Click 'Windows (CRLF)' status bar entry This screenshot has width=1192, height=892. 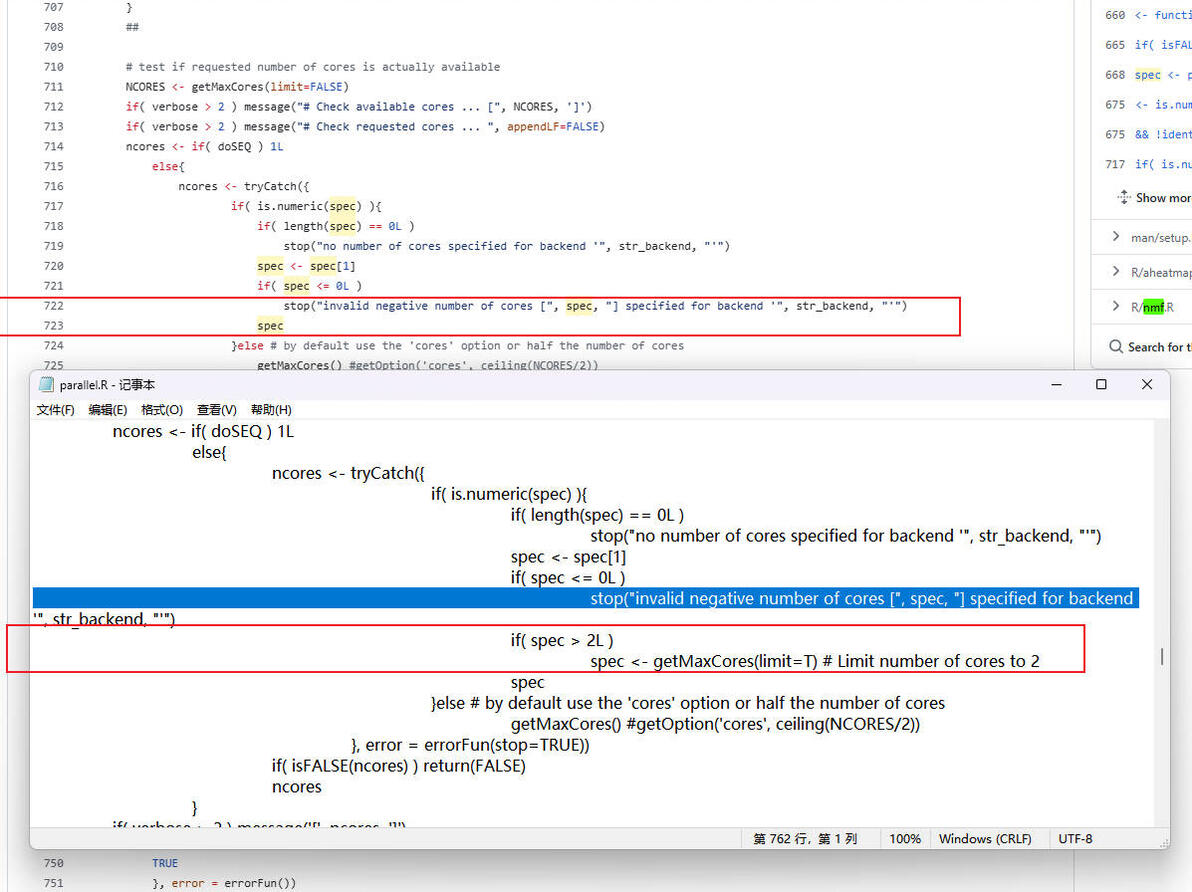tap(985, 839)
